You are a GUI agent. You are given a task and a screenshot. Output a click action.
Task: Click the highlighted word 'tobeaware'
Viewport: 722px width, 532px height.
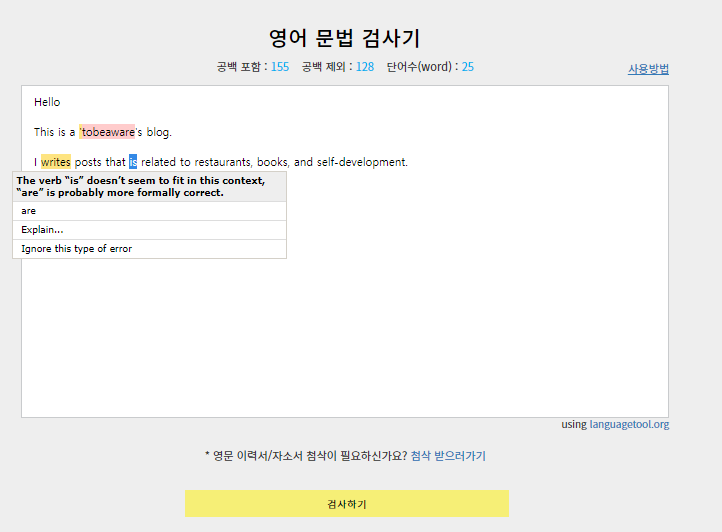point(107,132)
